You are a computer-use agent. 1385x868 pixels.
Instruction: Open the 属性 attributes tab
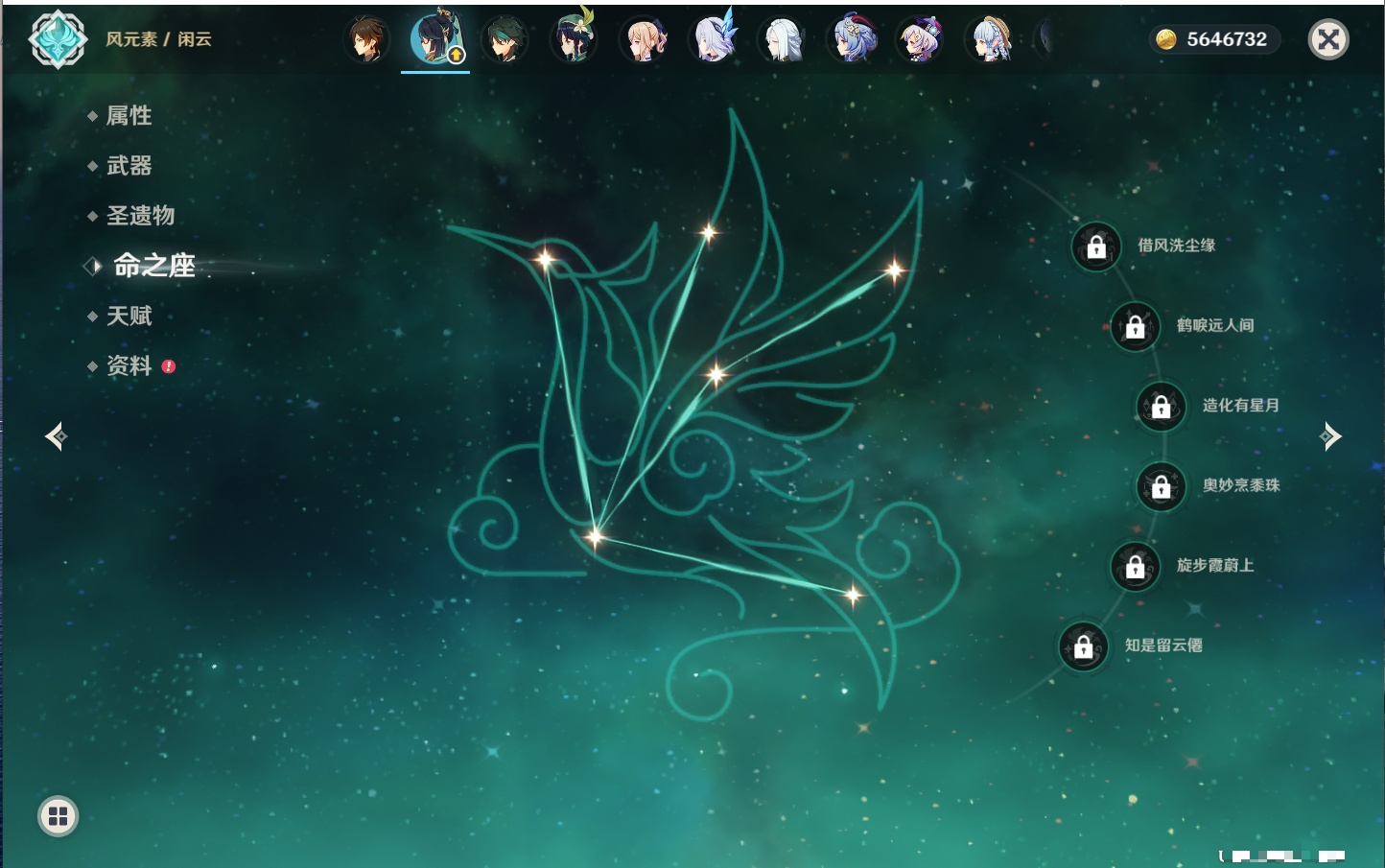click(x=129, y=116)
